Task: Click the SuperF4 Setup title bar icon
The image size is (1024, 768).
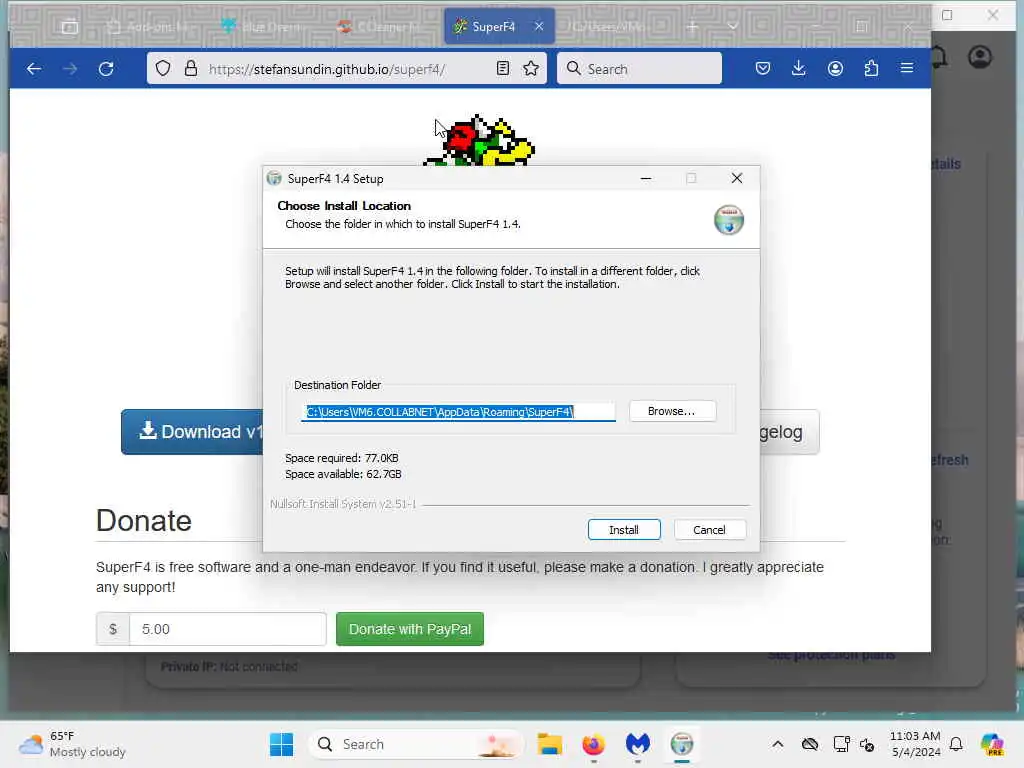Action: pyautogui.click(x=274, y=178)
